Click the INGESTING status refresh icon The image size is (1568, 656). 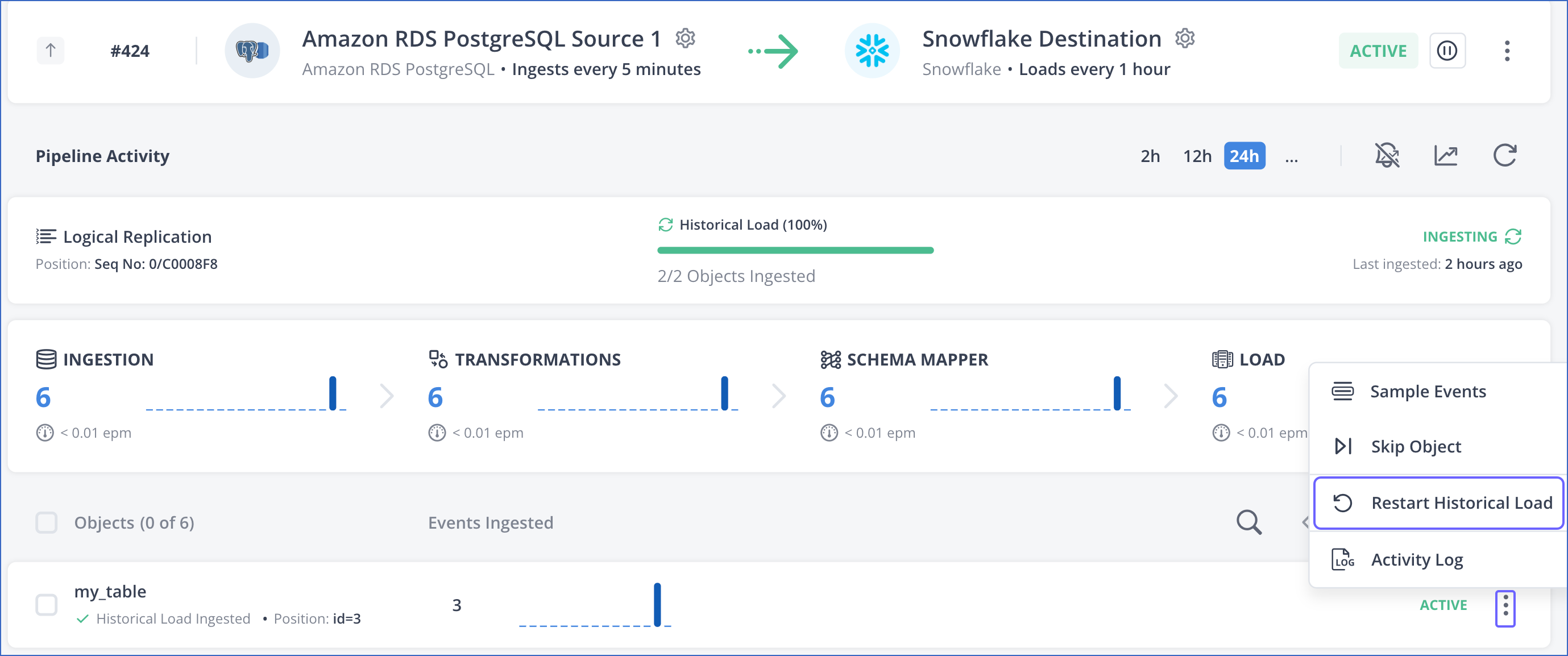coord(1513,236)
